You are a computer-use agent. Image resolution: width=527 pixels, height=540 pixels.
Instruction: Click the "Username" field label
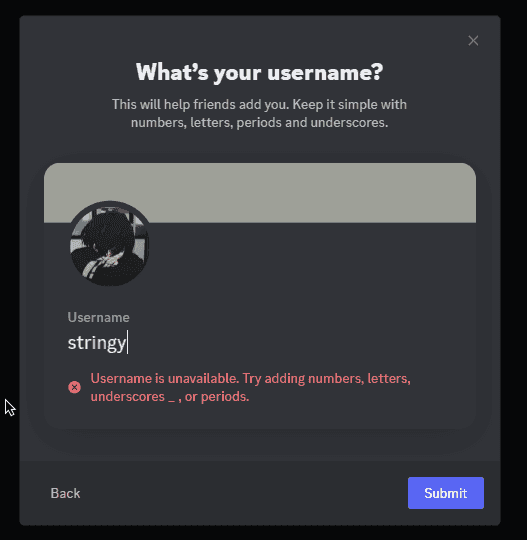pyautogui.click(x=99, y=317)
